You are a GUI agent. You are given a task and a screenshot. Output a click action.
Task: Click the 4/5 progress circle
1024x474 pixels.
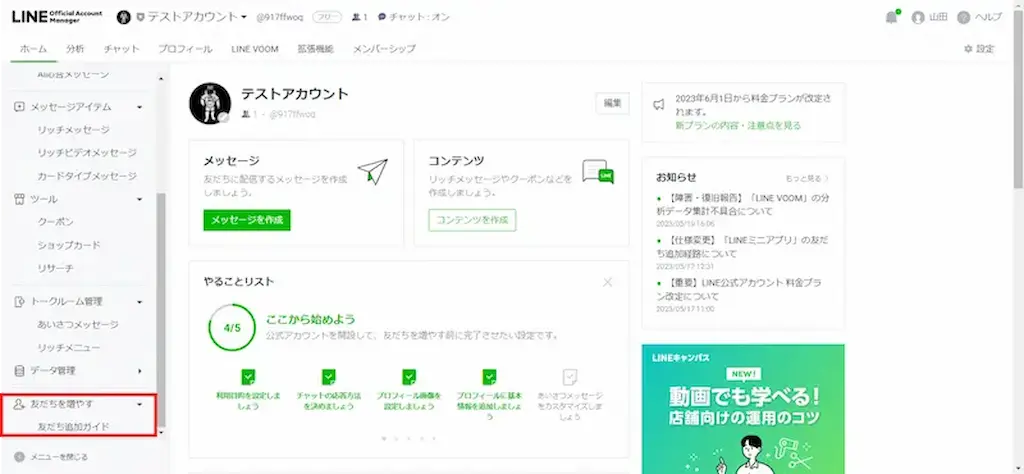tap(232, 328)
